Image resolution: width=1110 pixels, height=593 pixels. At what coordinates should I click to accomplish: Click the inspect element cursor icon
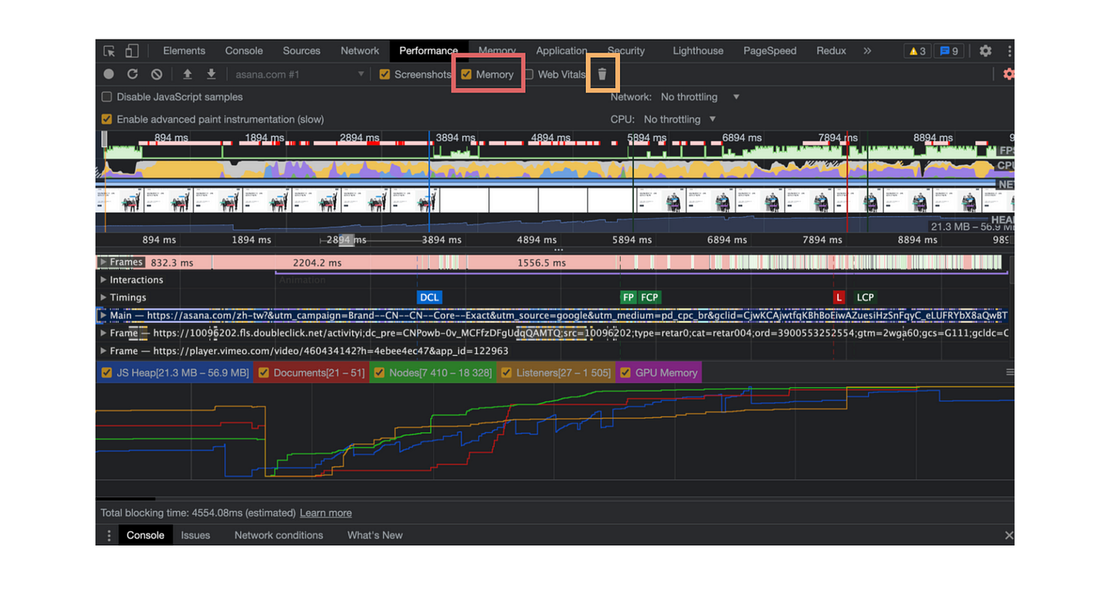pos(110,51)
